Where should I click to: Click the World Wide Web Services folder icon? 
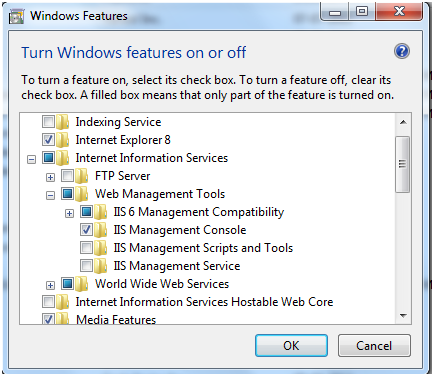pyautogui.click(x=81, y=284)
